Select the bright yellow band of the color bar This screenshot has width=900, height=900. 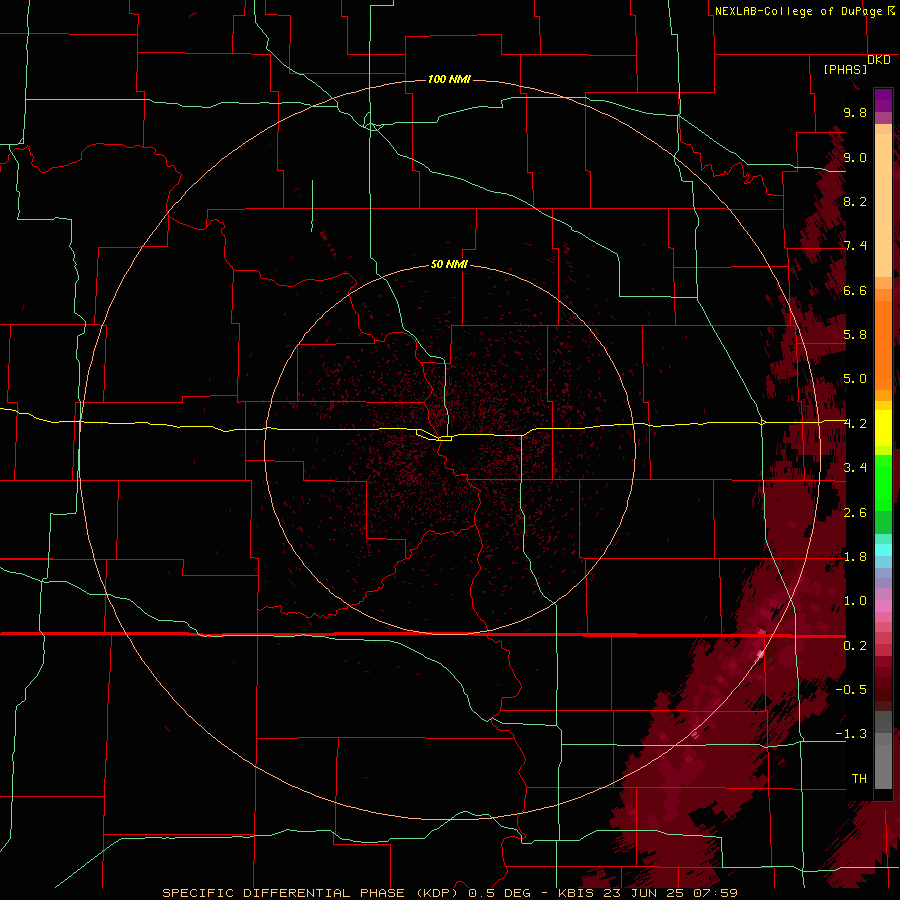(x=883, y=428)
